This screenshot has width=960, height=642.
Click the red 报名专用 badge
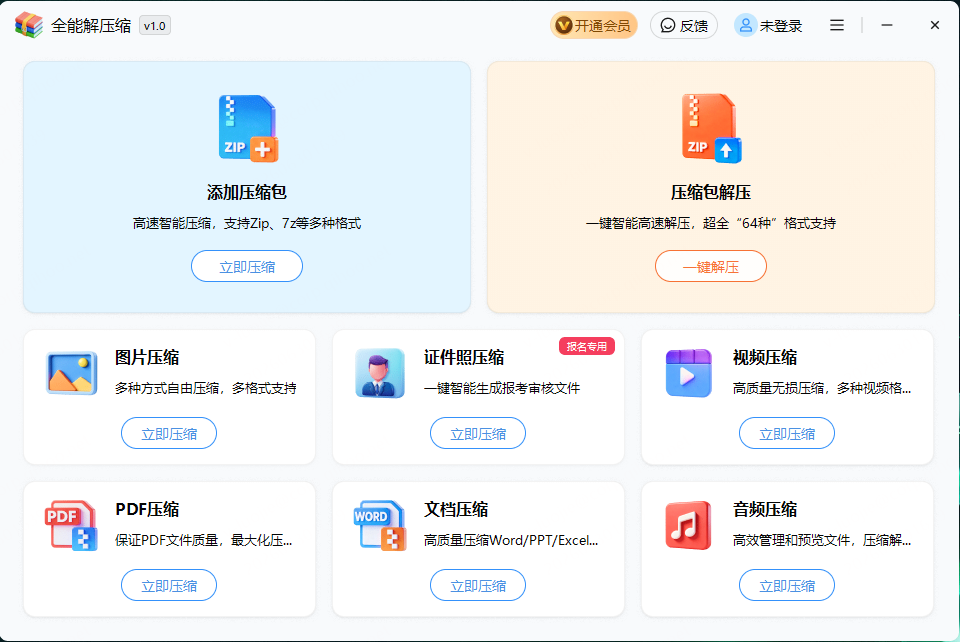pos(587,346)
